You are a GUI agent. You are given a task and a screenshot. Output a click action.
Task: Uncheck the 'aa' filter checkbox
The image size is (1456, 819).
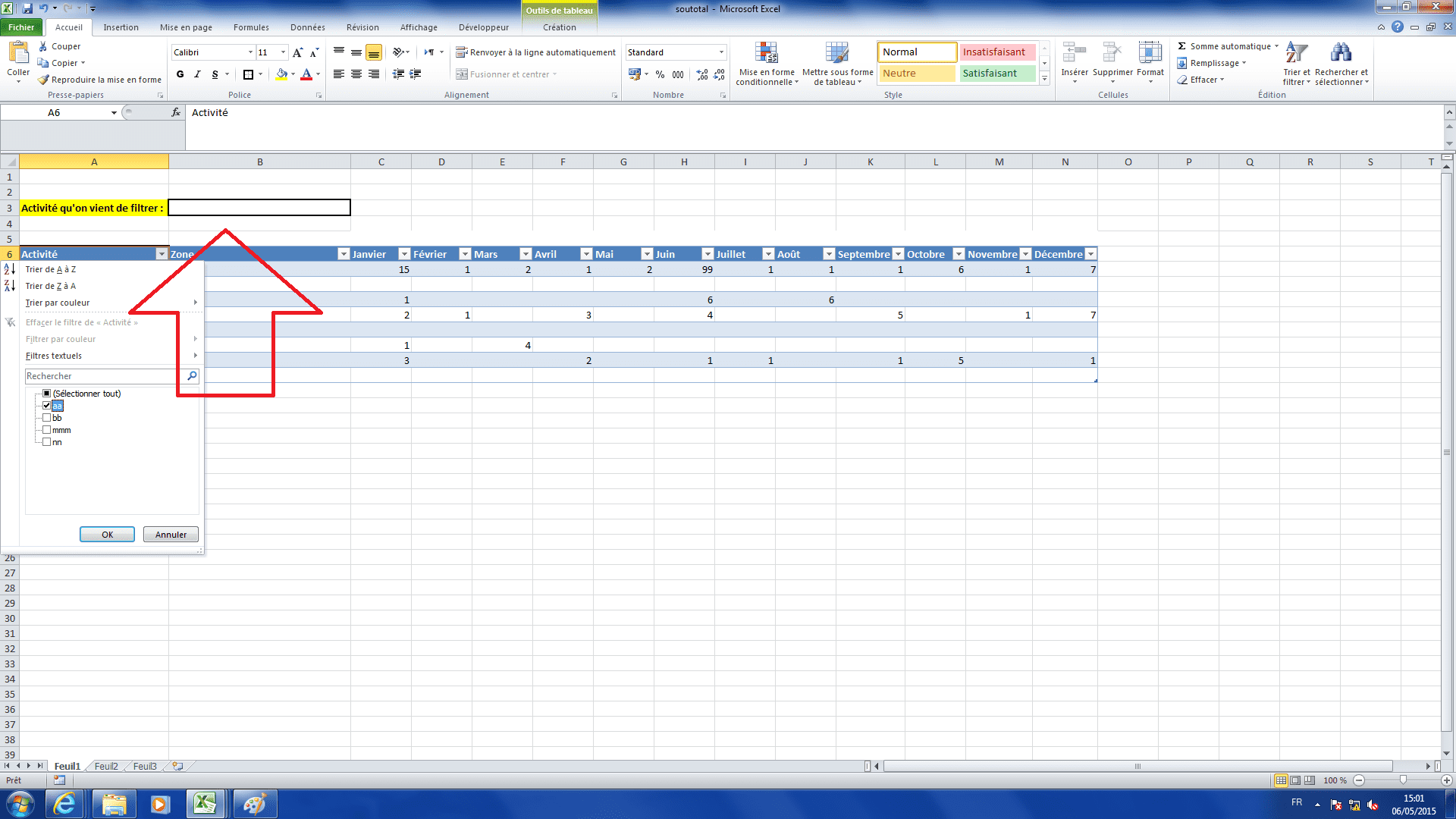click(47, 406)
